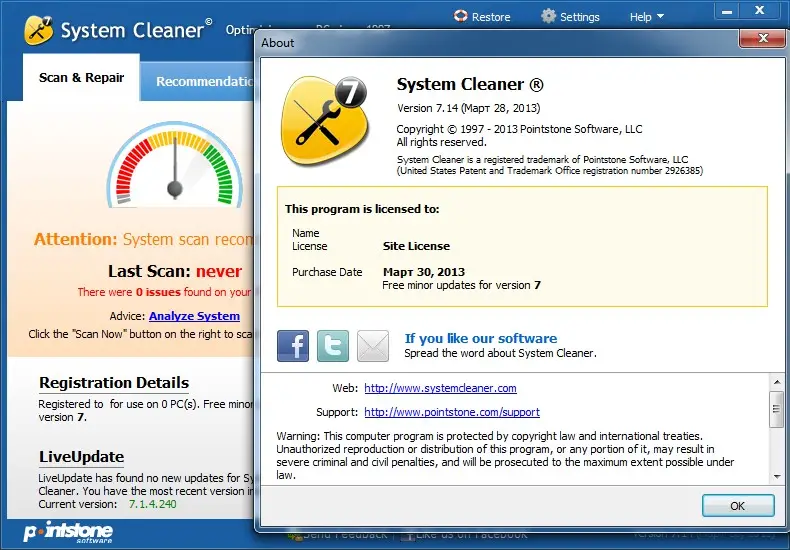Image resolution: width=790 pixels, height=550 pixels.
Task: Click 'If you like our software' heading
Action: (x=481, y=338)
